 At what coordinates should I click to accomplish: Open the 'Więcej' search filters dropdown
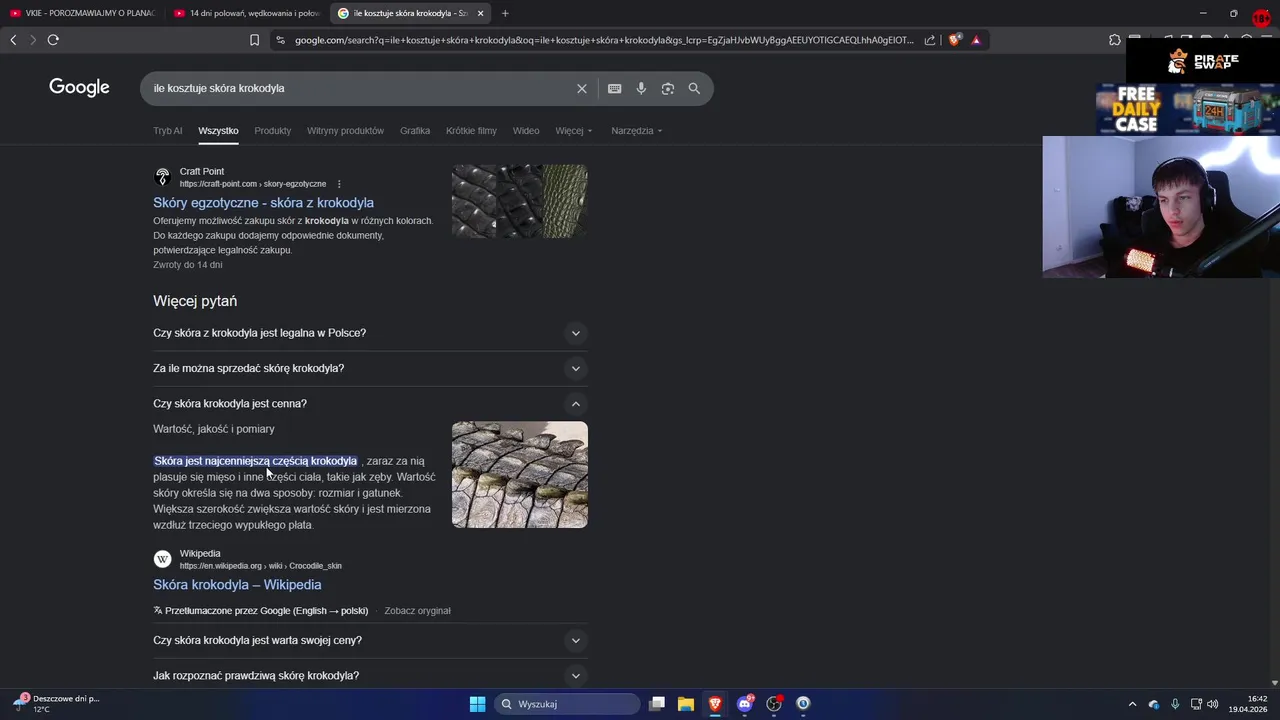click(574, 131)
